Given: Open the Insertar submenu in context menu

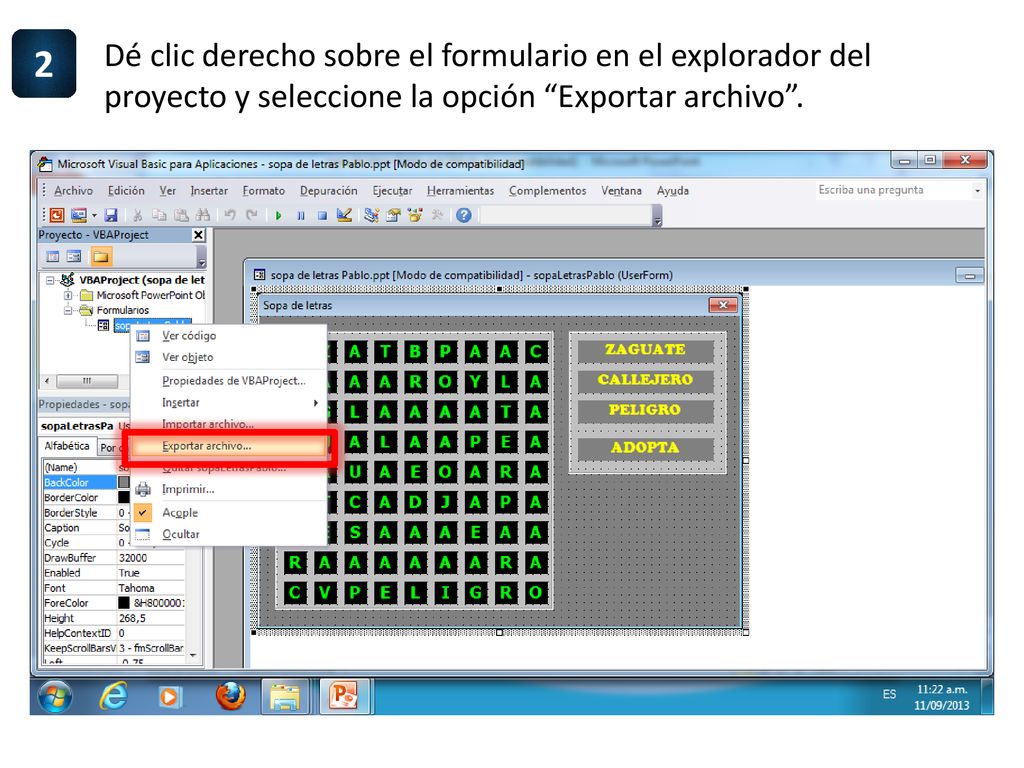Looking at the screenshot, I should click(x=229, y=403).
